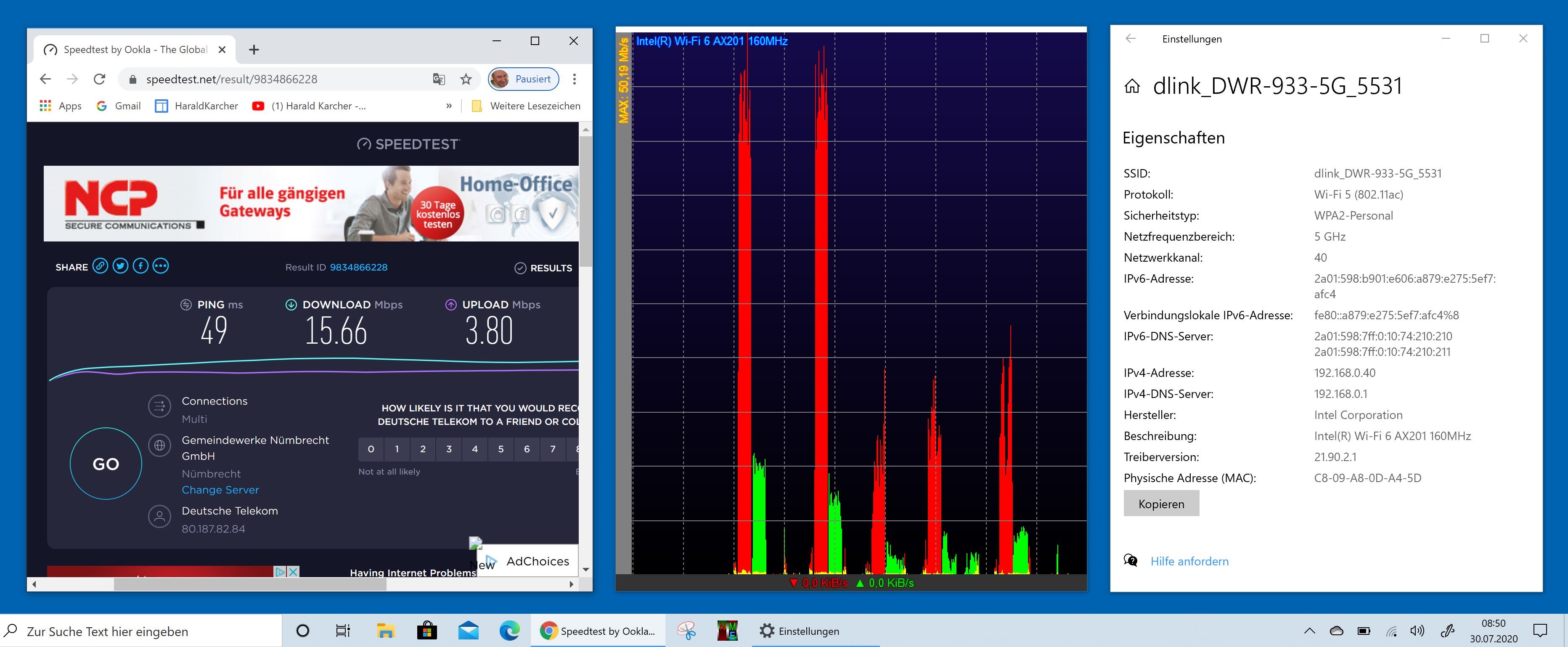The height and width of the screenshot is (647, 1568).
Task: Click the Change Server link
Action: (x=220, y=490)
